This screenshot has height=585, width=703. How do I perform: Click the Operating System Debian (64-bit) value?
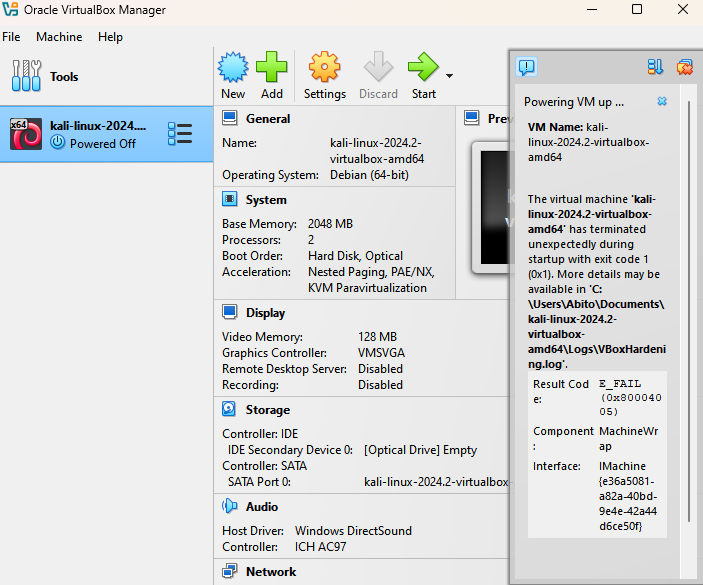369,175
